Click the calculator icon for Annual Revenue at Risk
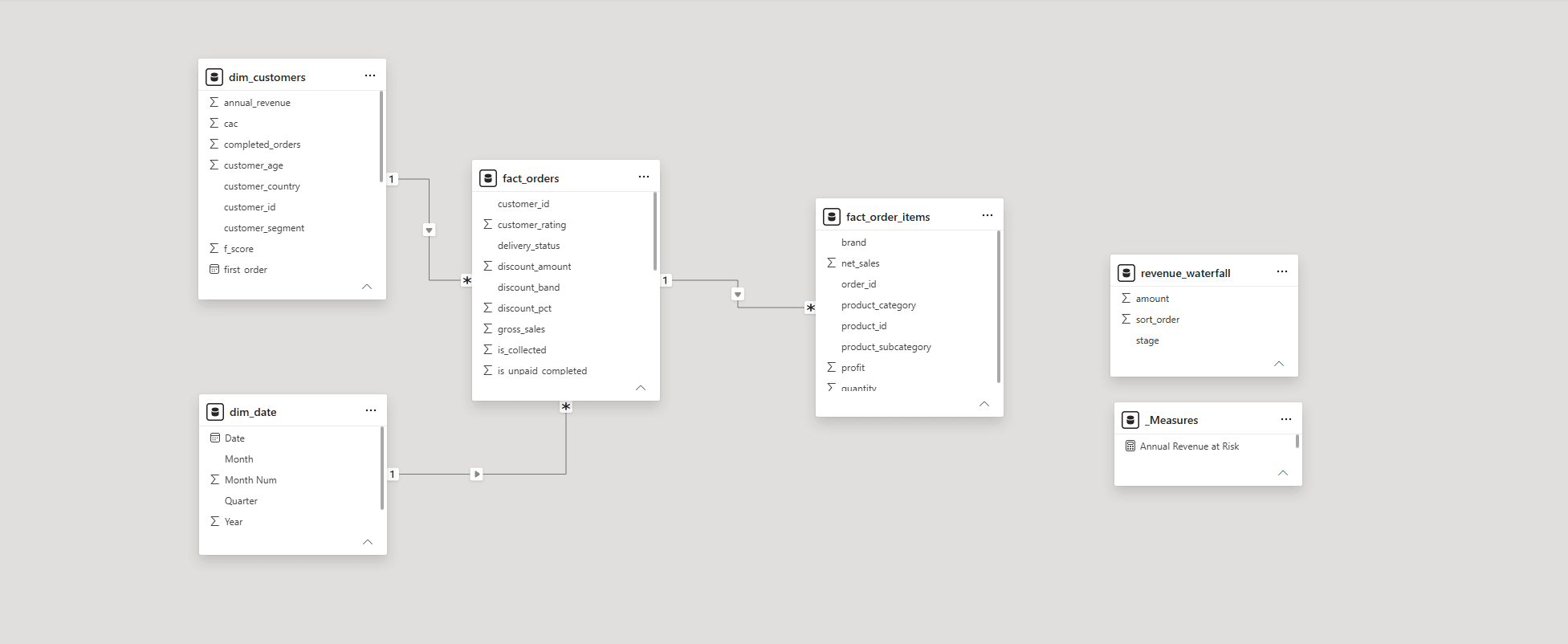 [x=1130, y=446]
